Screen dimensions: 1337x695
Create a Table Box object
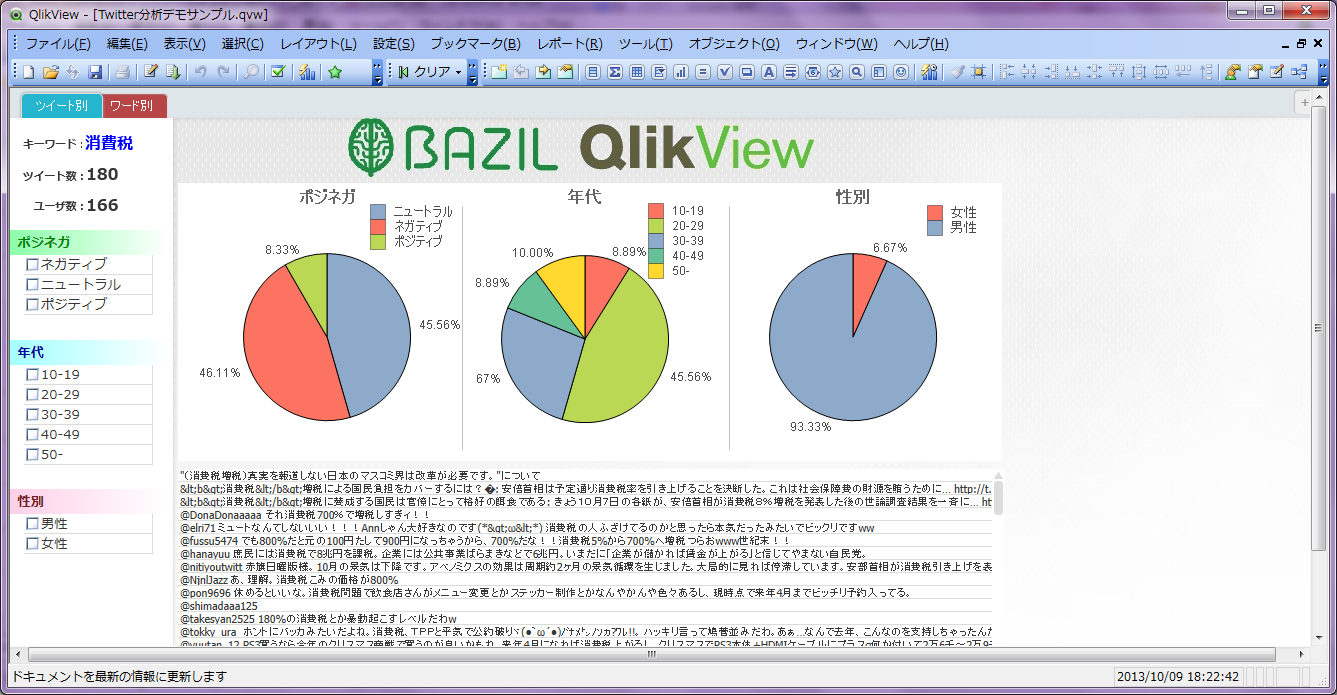pos(637,72)
